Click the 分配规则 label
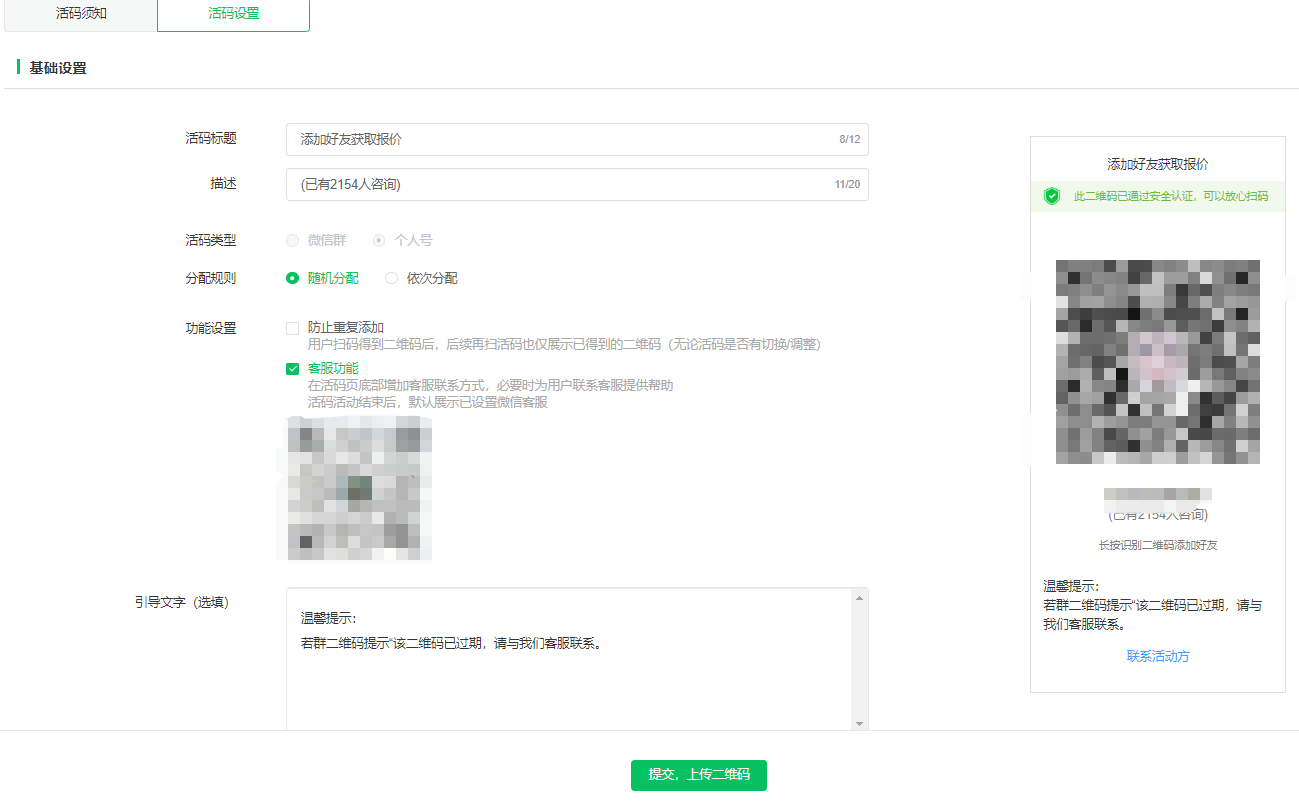Viewport: 1299px width, 804px height. tap(211, 278)
